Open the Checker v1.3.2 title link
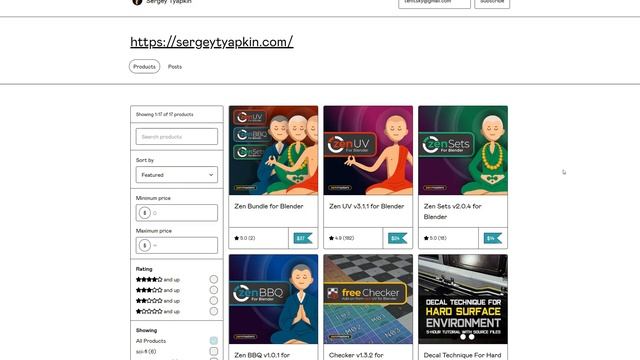The height and width of the screenshot is (360, 640). 356,355
